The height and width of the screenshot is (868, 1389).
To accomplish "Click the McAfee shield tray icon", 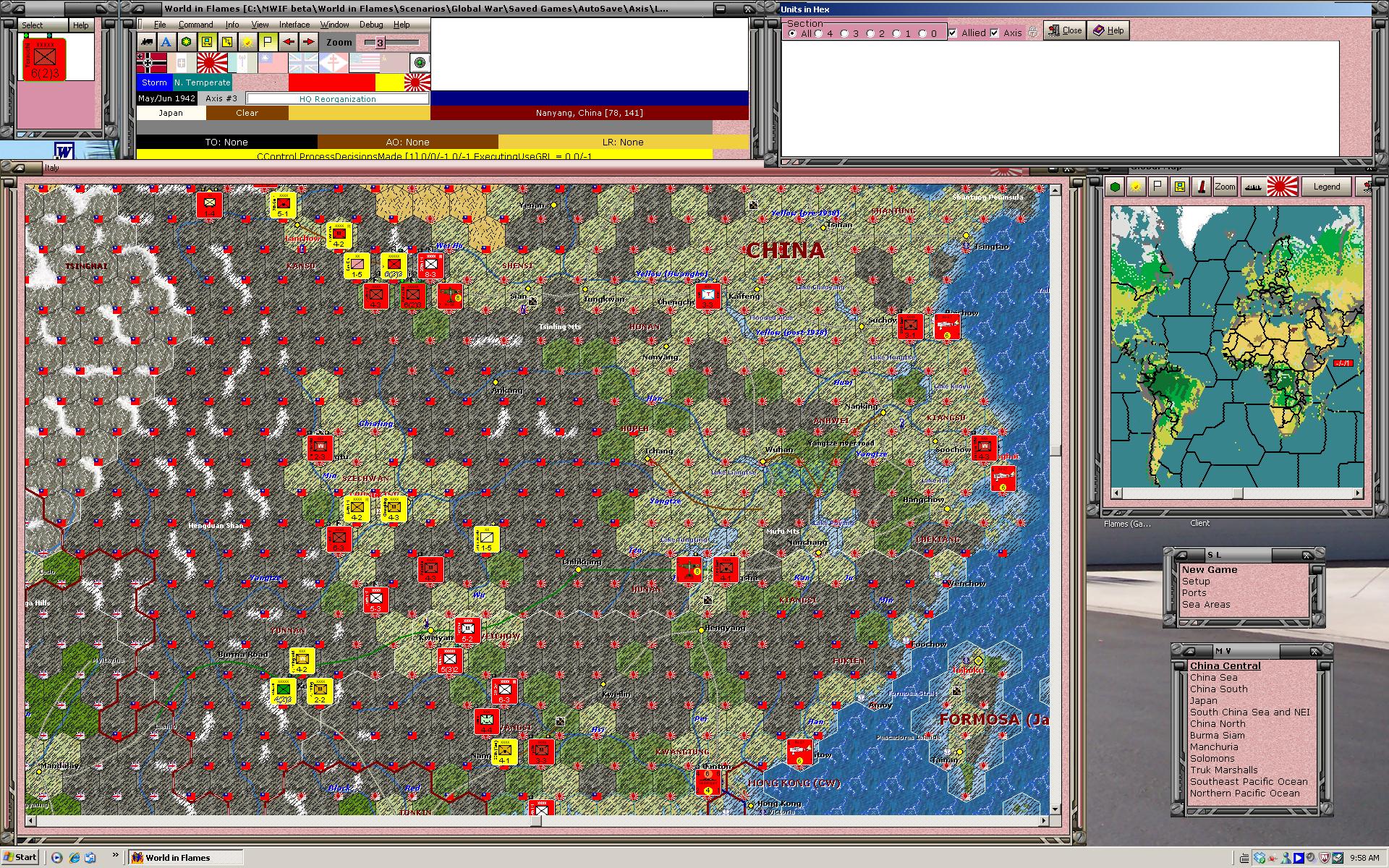I will (1325, 859).
